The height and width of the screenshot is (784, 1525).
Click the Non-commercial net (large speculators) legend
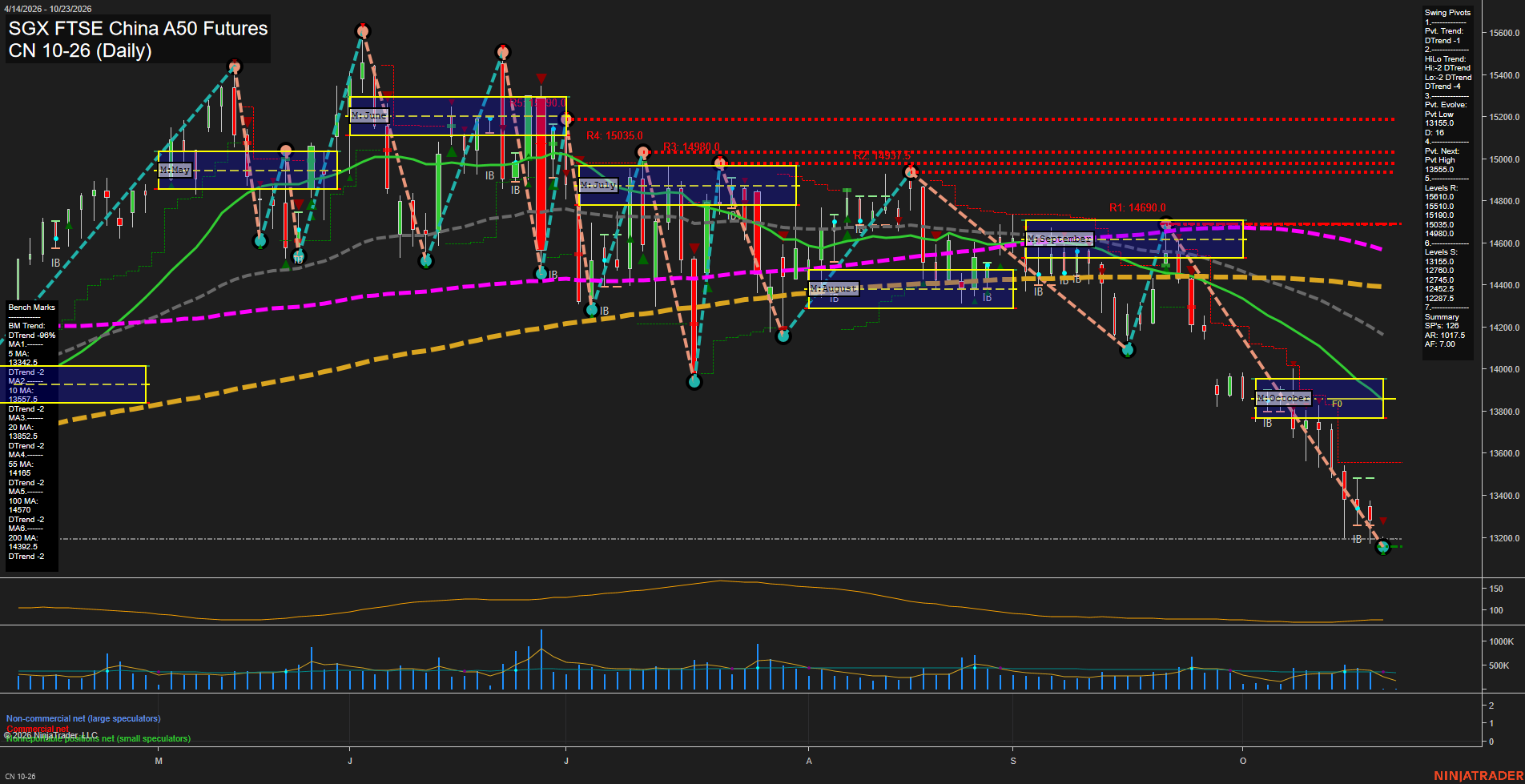click(83, 718)
